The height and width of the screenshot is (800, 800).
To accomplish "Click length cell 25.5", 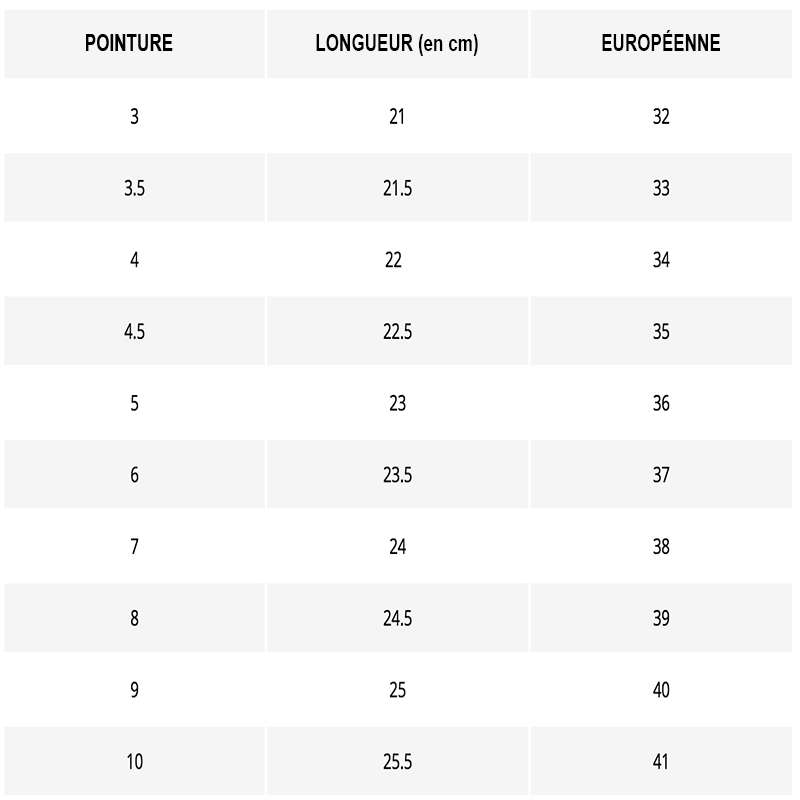I will coord(397,762).
